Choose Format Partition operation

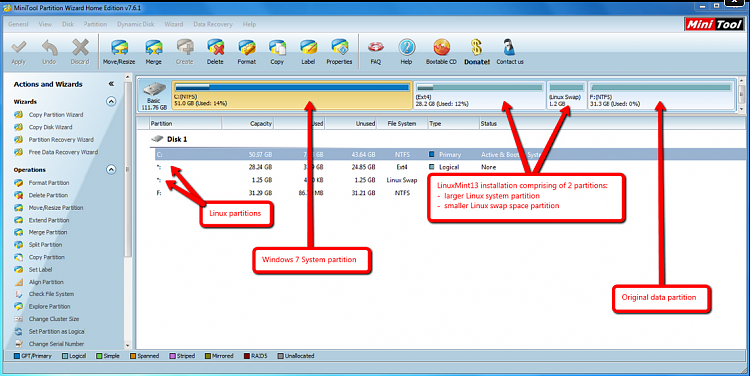pyautogui.click(x=48, y=183)
